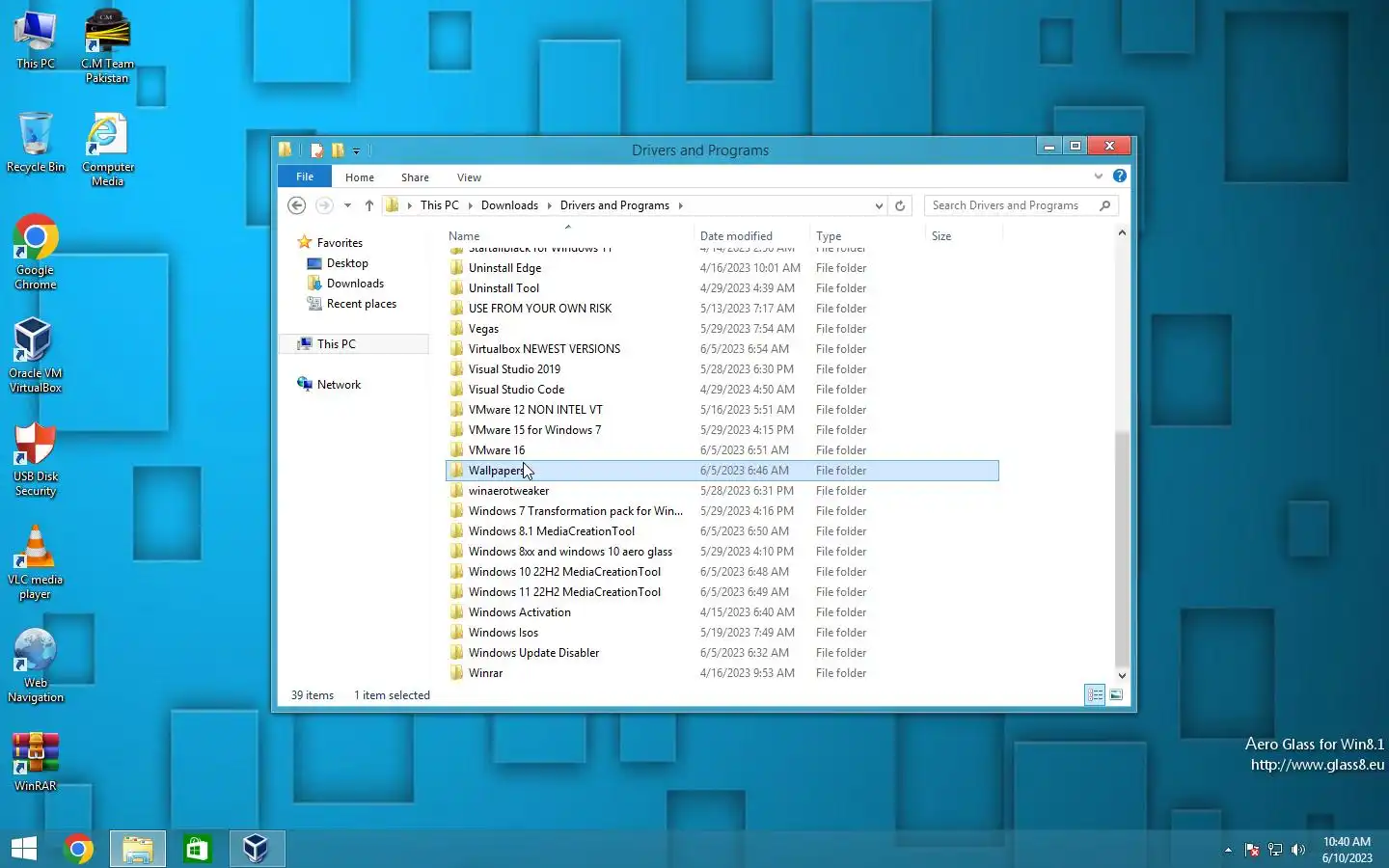1389x868 pixels.
Task: Switch to File Explorer taskbar button
Action: coord(138,849)
